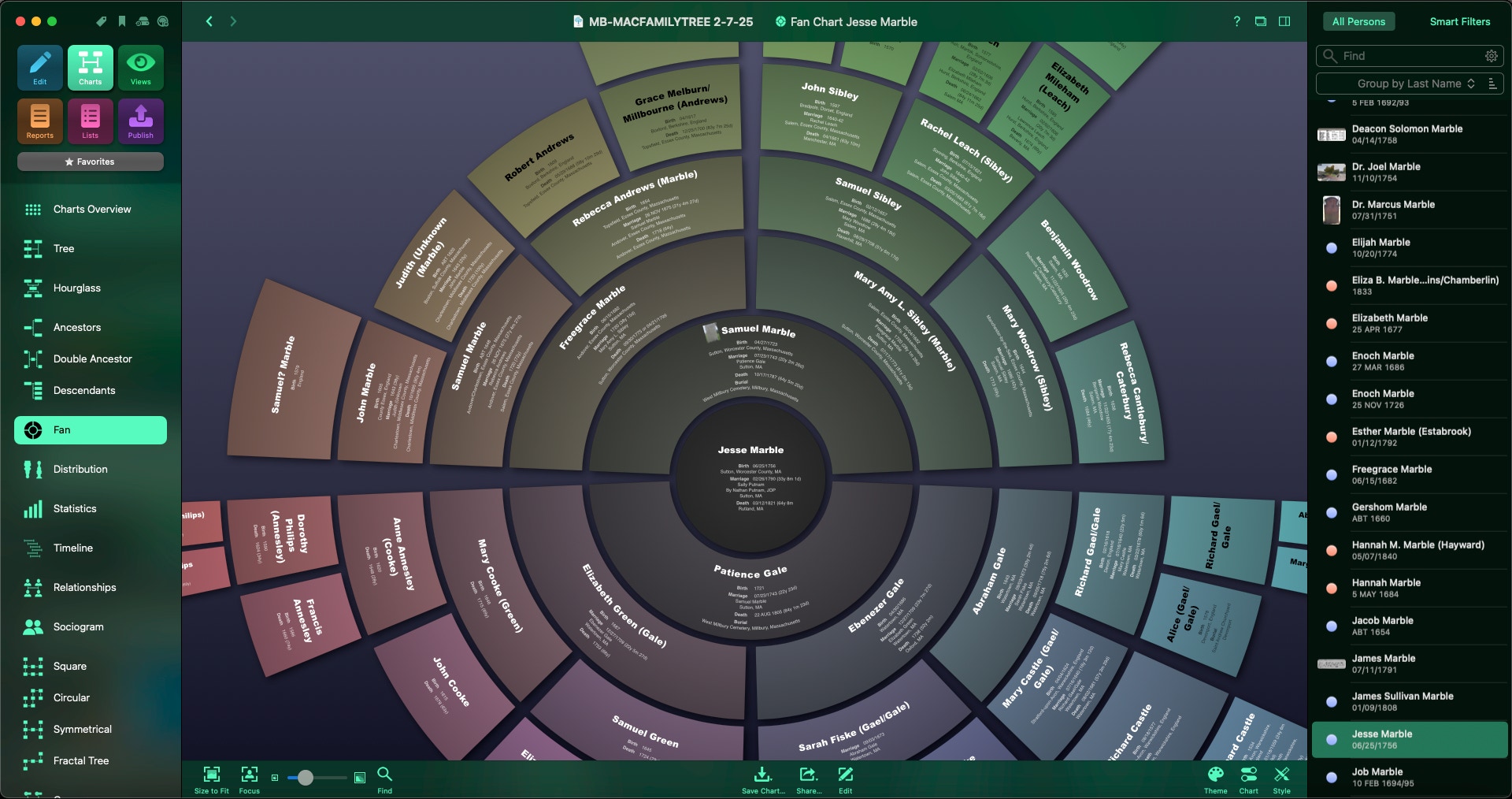Image resolution: width=1512 pixels, height=799 pixels.
Task: Open the Chart options toggles
Action: 1248,780
